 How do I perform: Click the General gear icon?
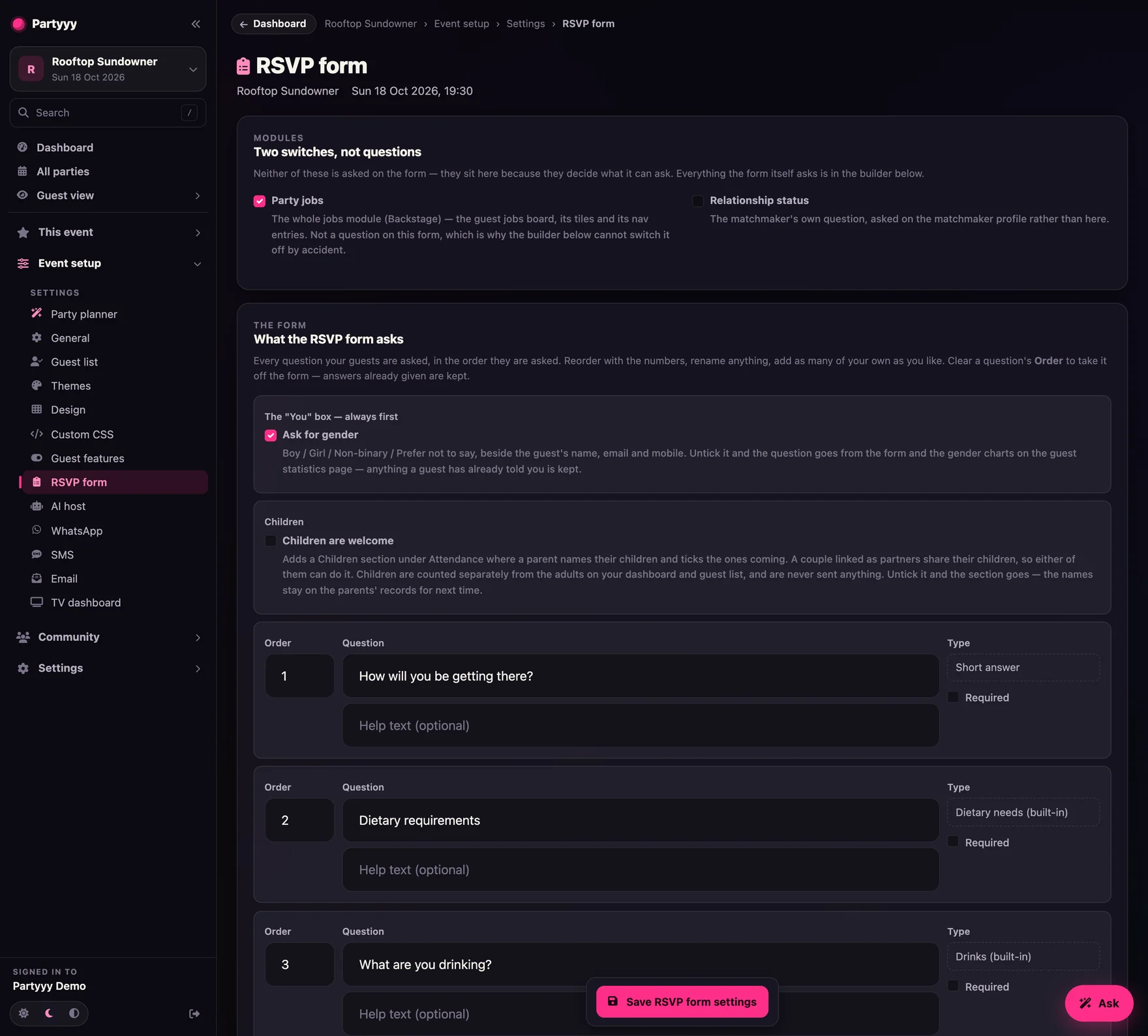[37, 338]
